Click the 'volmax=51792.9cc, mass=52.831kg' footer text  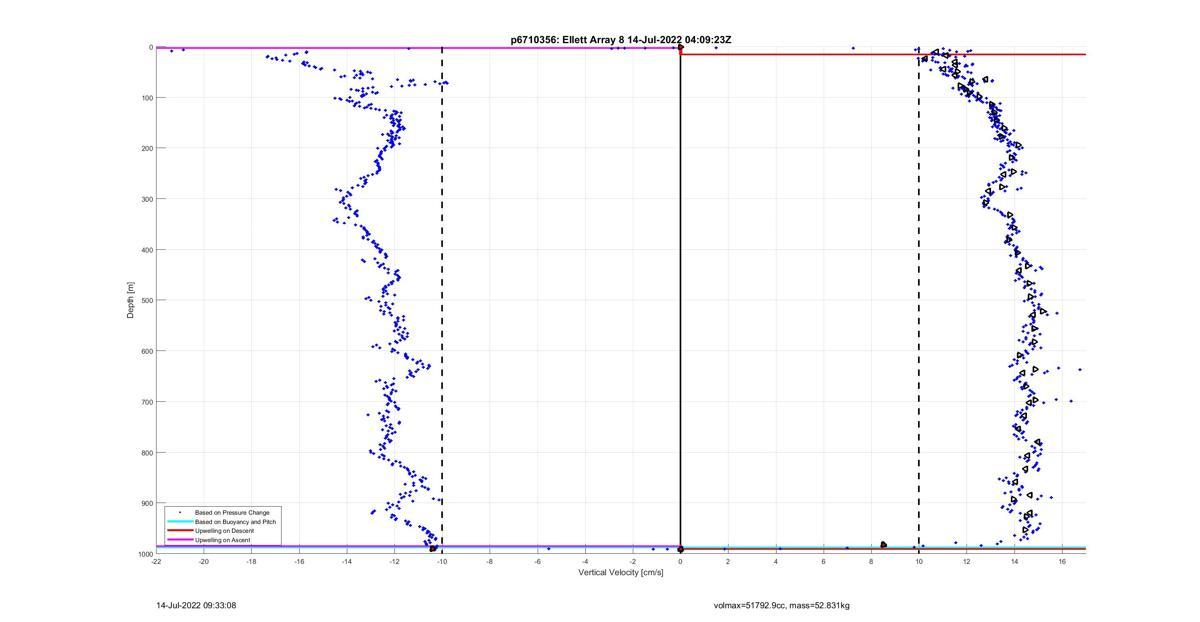coord(782,605)
